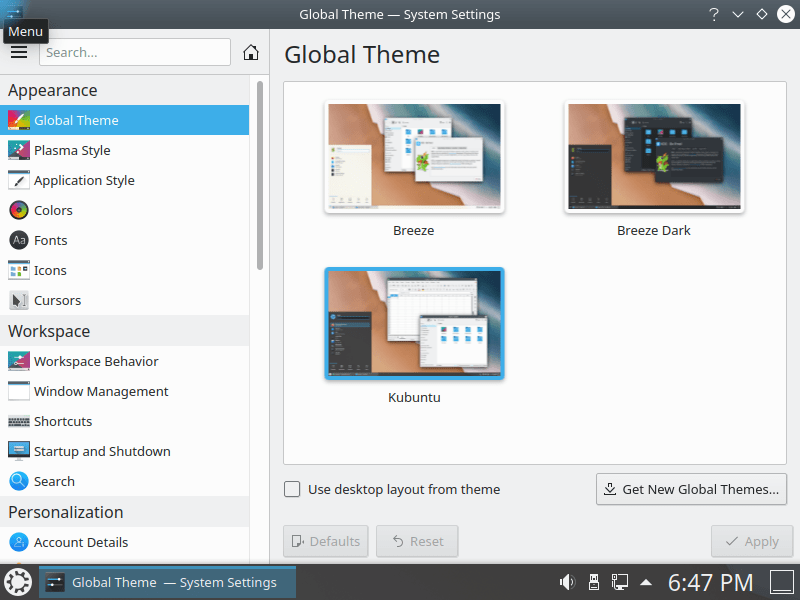Click the 6:47 PM clock

click(x=711, y=583)
